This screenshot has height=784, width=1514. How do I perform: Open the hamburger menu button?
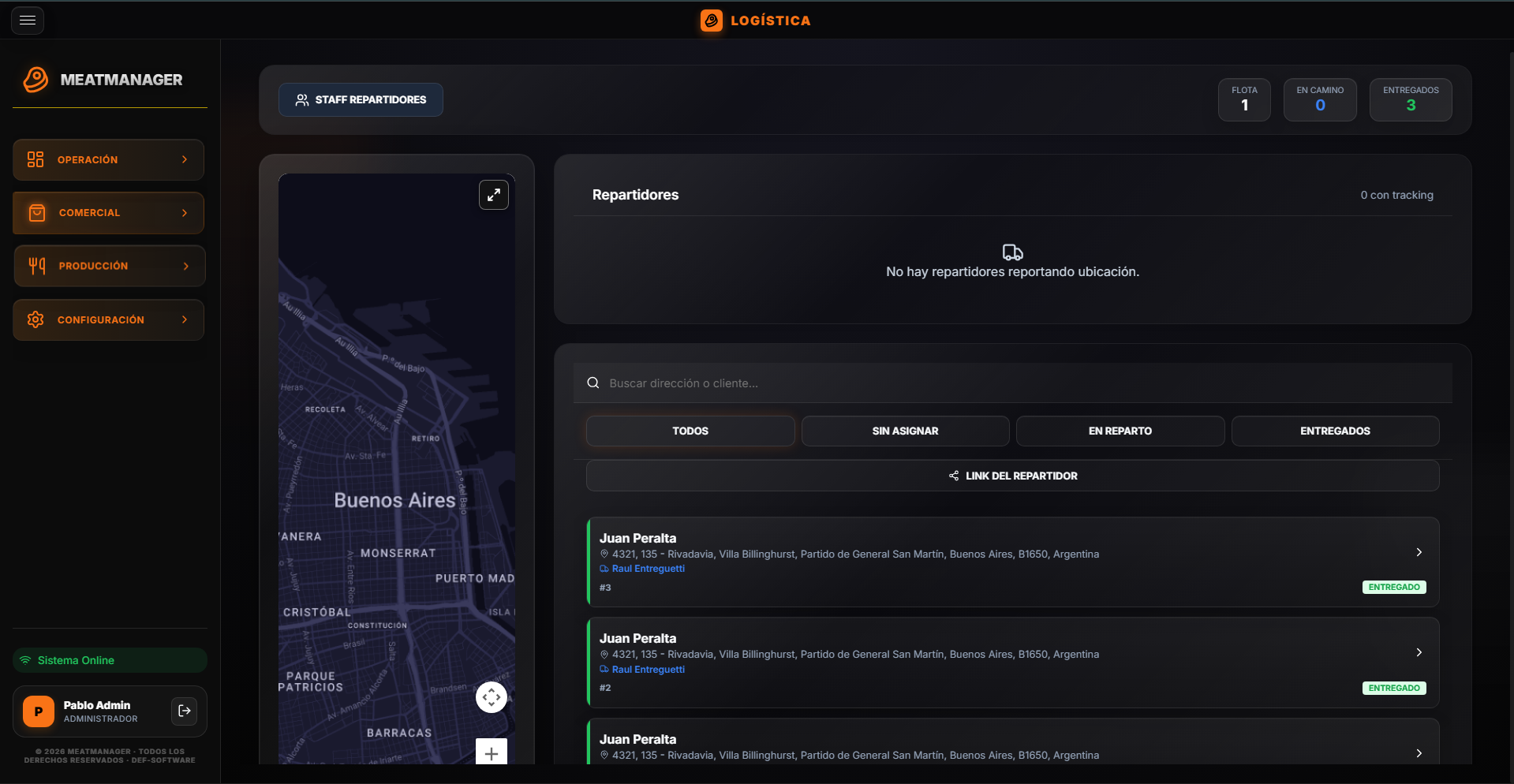28,20
